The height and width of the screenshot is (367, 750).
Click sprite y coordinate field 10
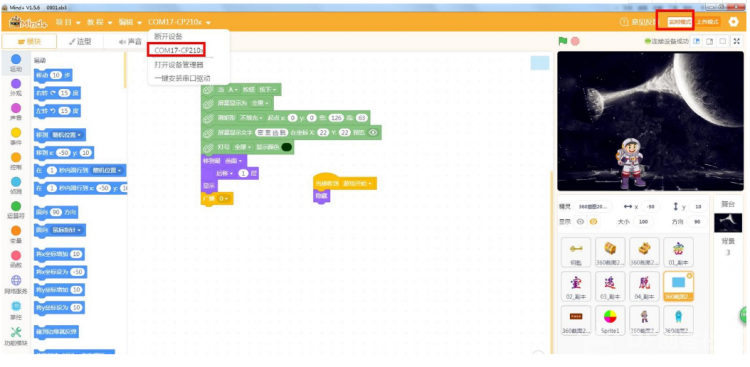[698, 207]
